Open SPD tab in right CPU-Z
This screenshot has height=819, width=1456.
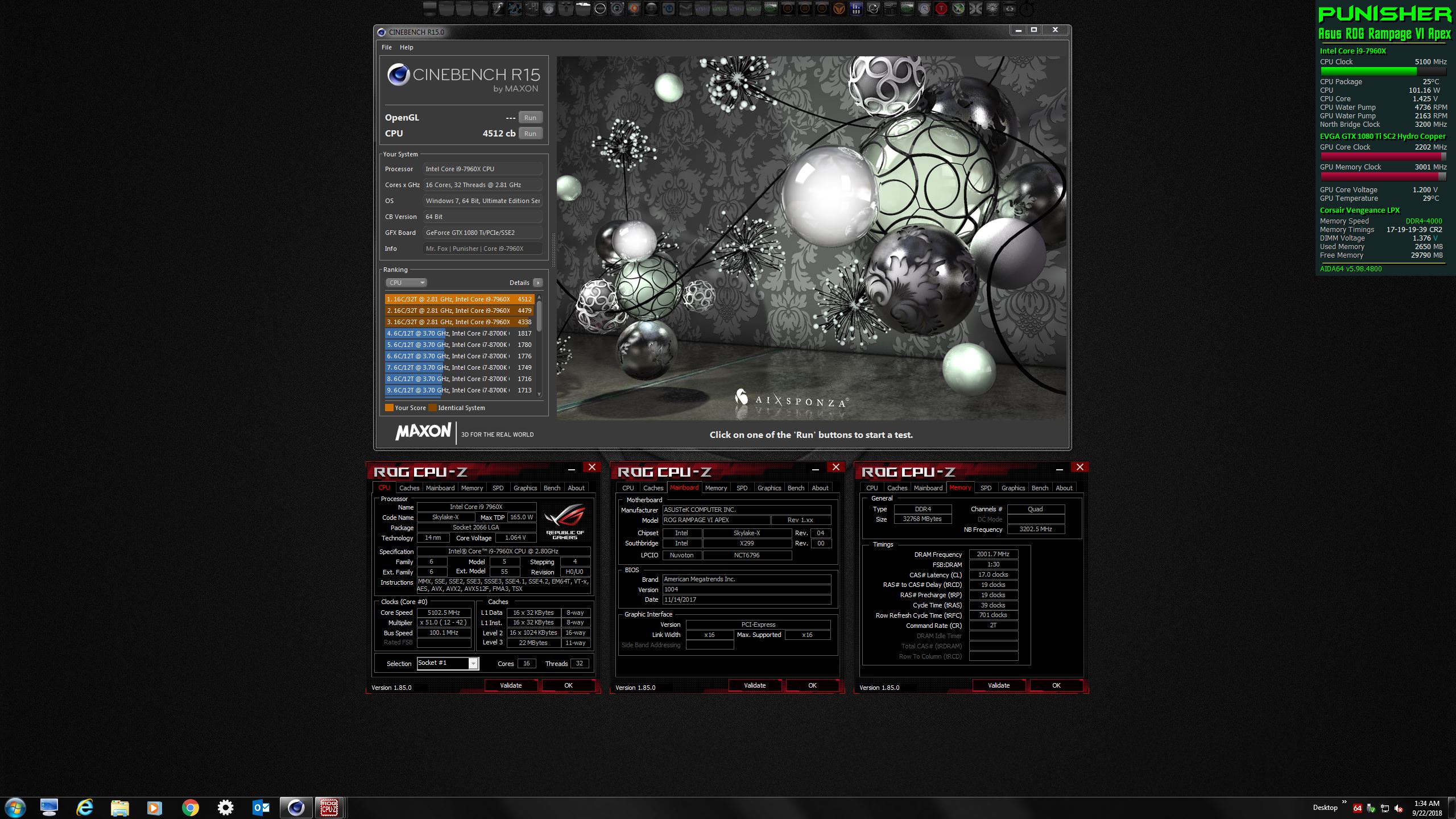tap(986, 488)
